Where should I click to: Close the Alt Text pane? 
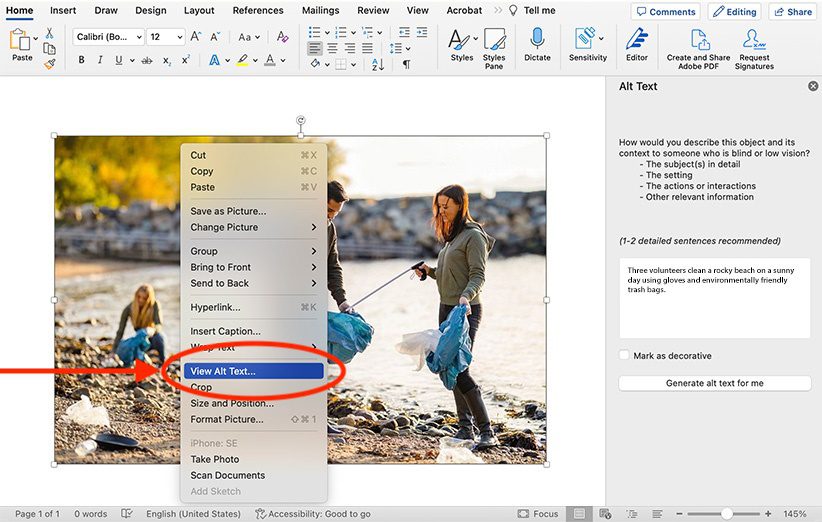point(813,86)
